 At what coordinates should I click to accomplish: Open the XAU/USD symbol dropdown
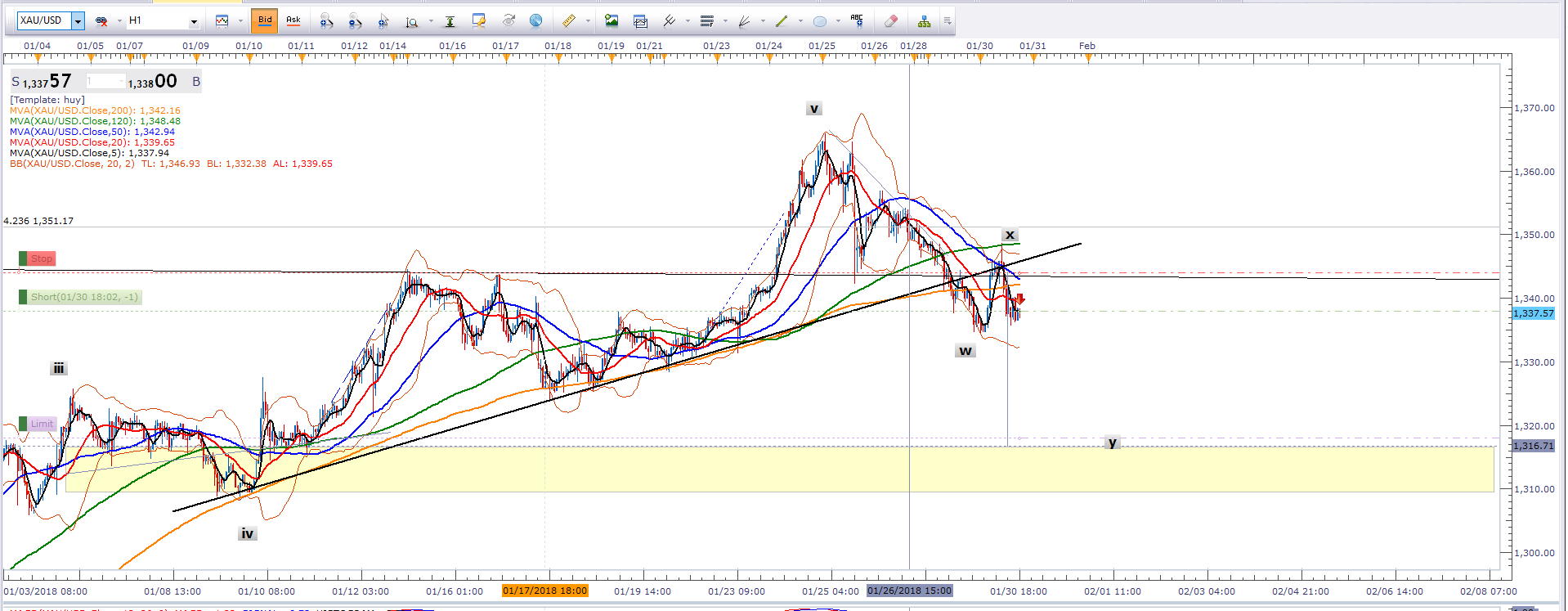78,21
